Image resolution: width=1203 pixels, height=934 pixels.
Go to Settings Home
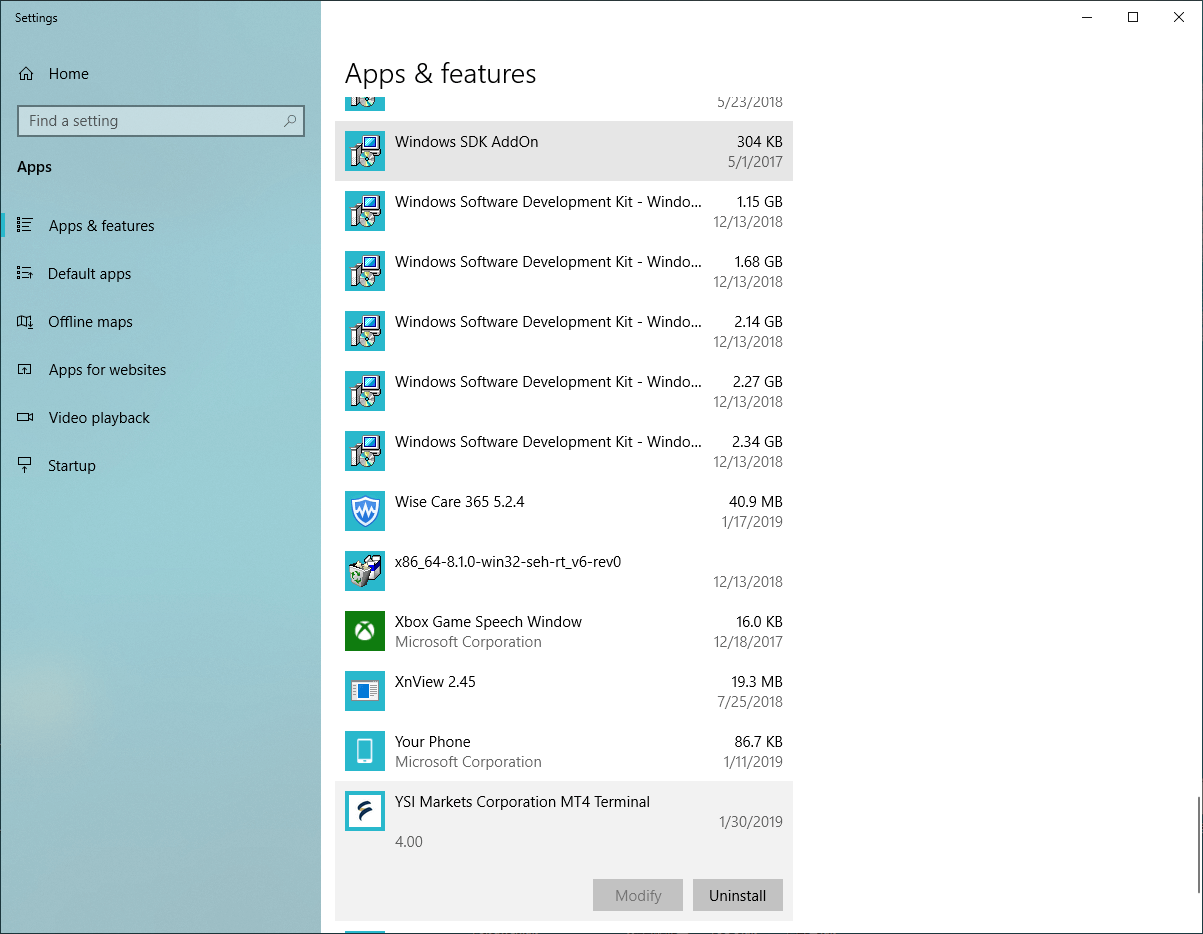pos(68,74)
